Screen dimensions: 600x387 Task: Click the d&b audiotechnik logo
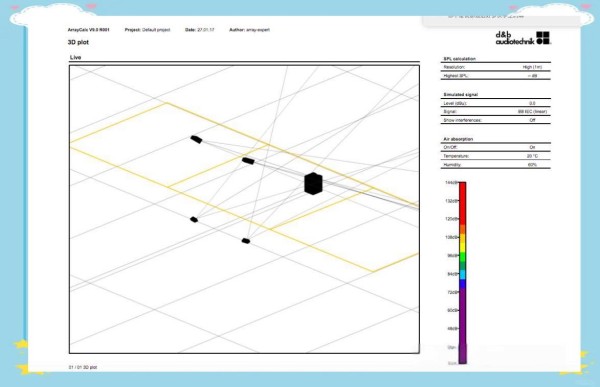[523, 38]
